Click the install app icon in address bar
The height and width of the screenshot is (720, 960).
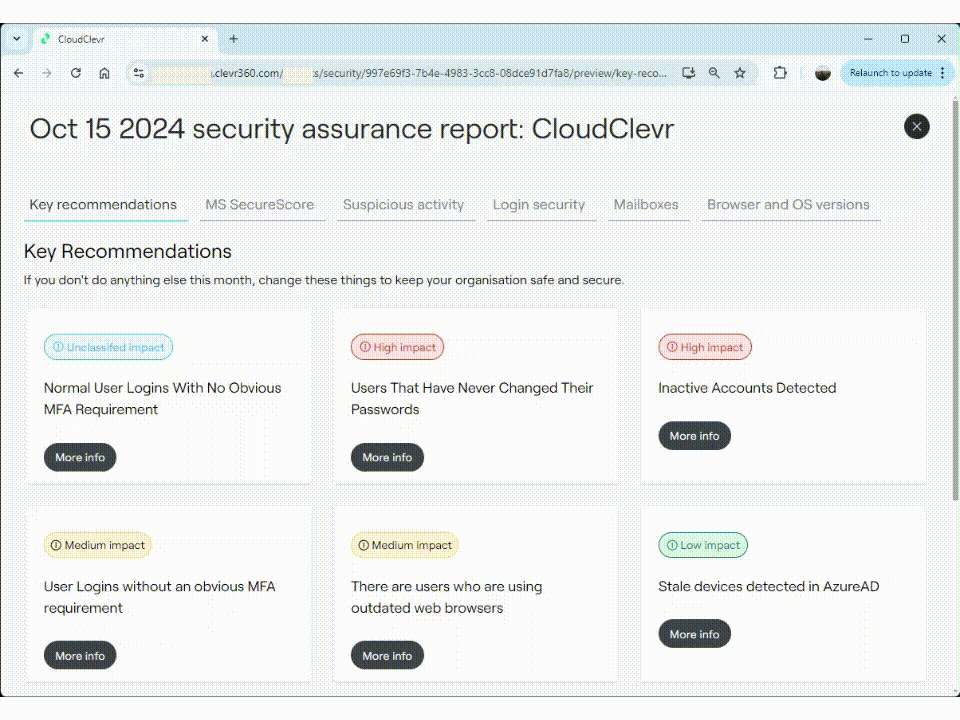tap(688, 73)
